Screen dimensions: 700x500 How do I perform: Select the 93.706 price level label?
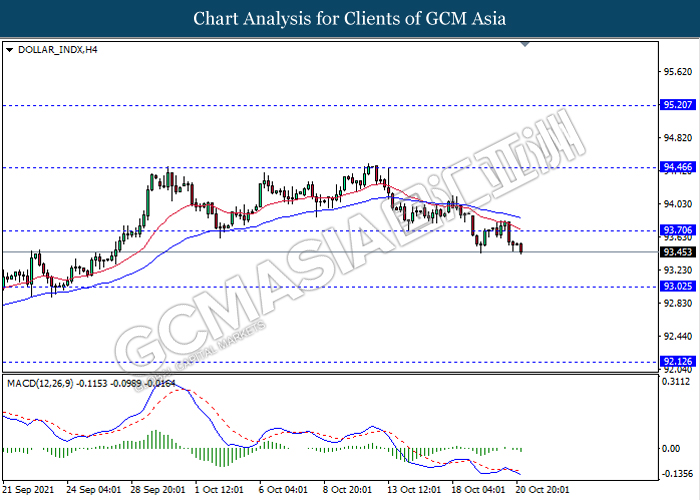coord(678,230)
